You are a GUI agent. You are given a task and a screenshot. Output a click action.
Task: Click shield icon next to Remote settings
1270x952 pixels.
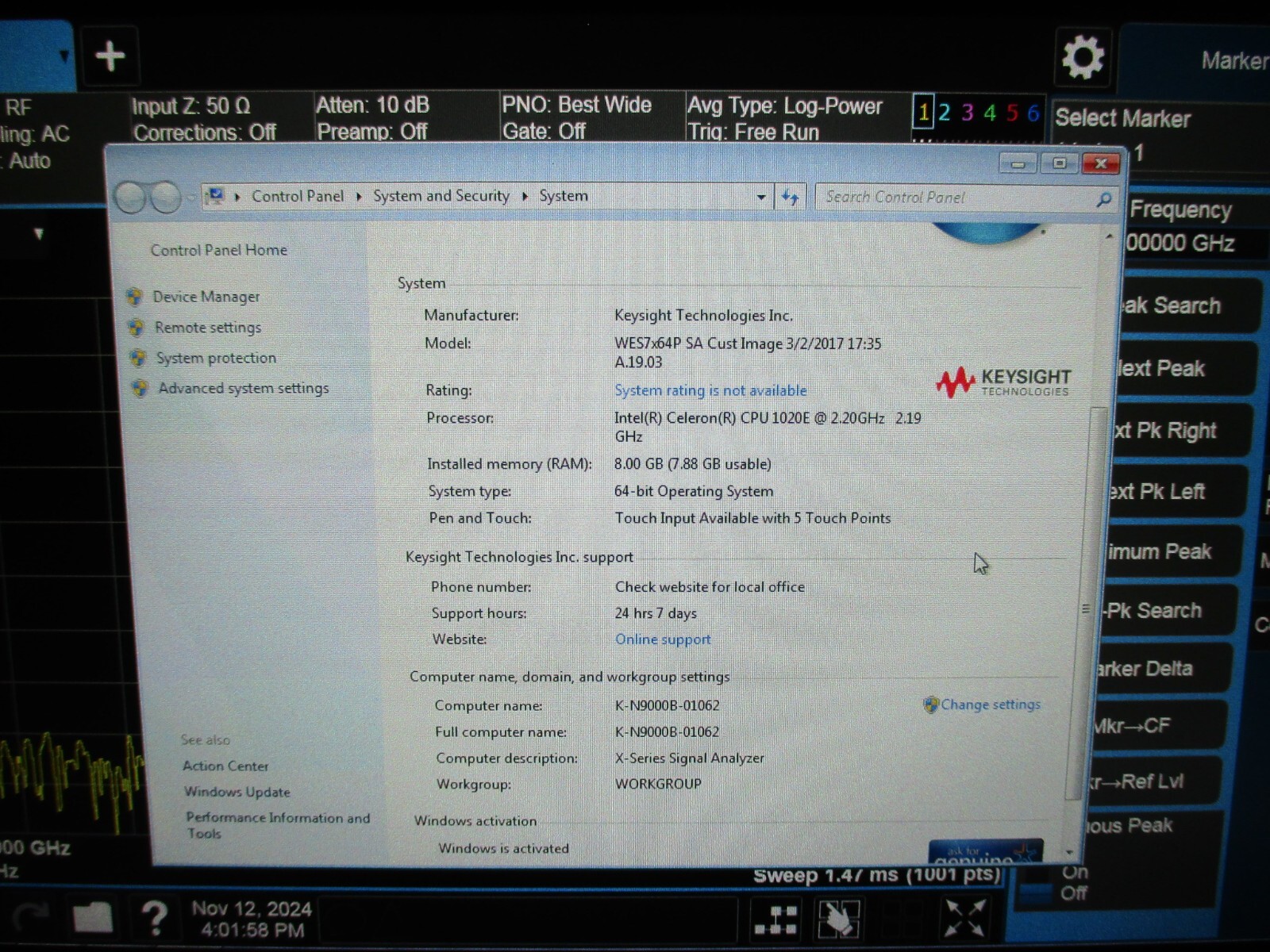tap(136, 327)
